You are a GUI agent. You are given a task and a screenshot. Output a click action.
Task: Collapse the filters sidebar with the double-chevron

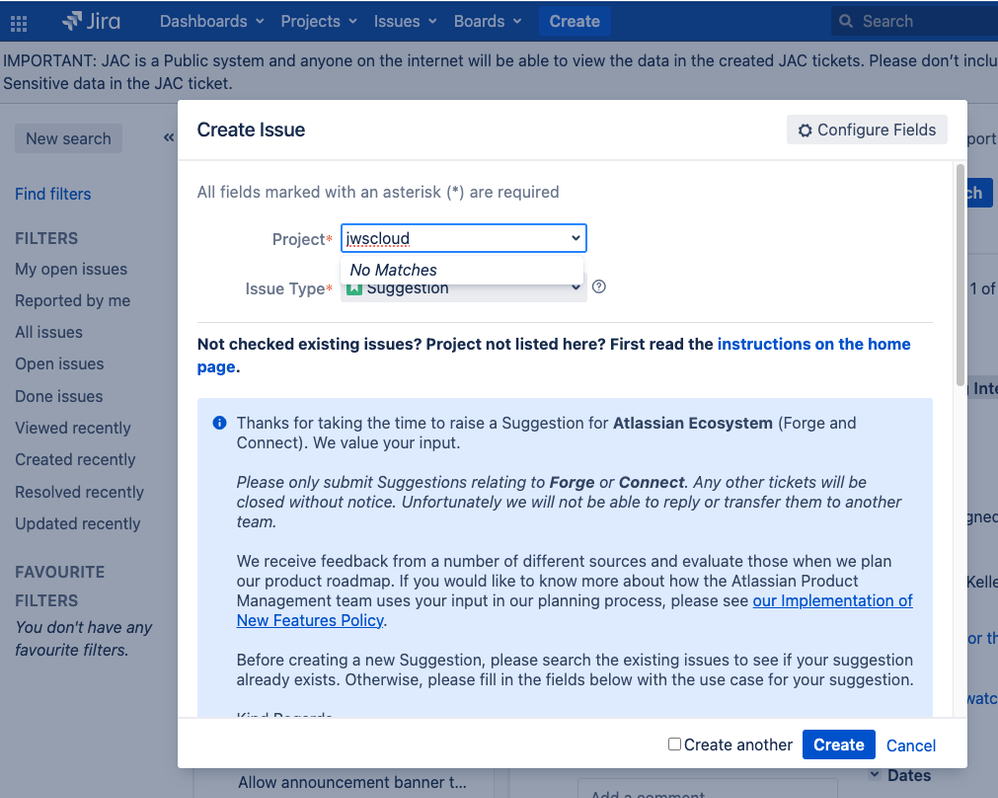point(168,137)
